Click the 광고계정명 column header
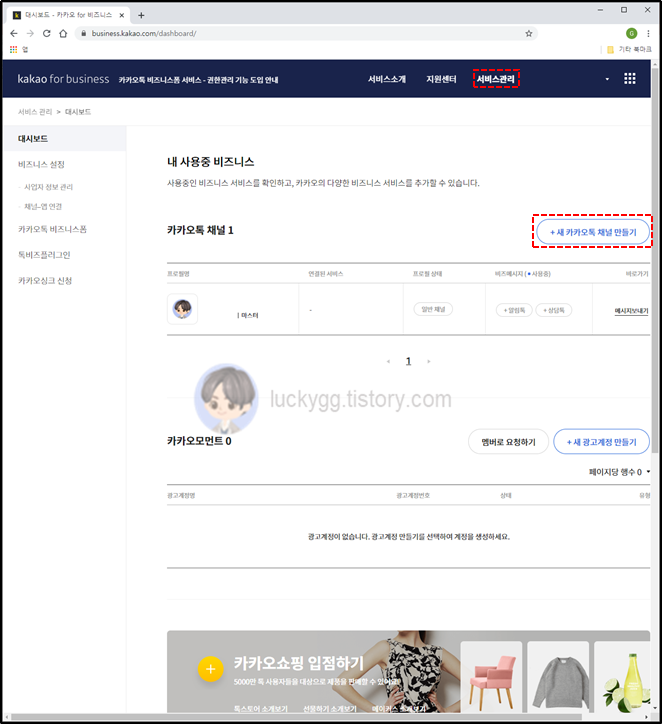 click(x=181, y=495)
